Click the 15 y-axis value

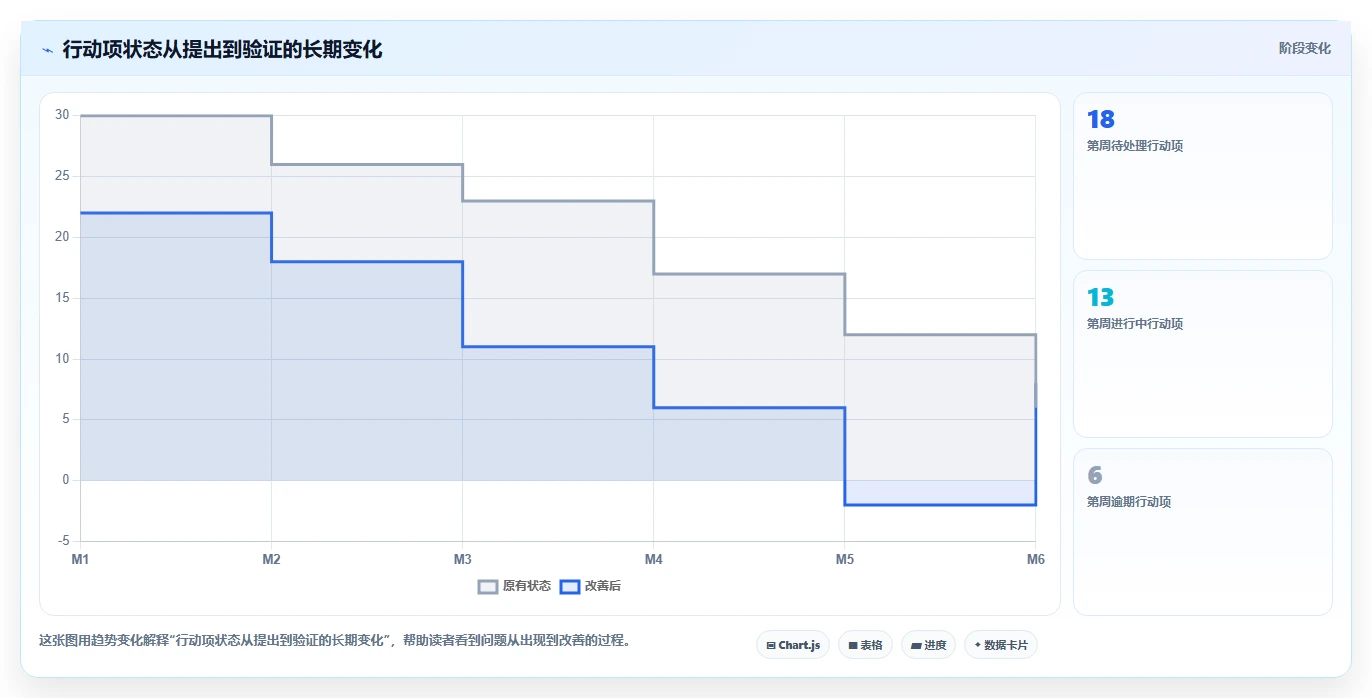pos(62,298)
